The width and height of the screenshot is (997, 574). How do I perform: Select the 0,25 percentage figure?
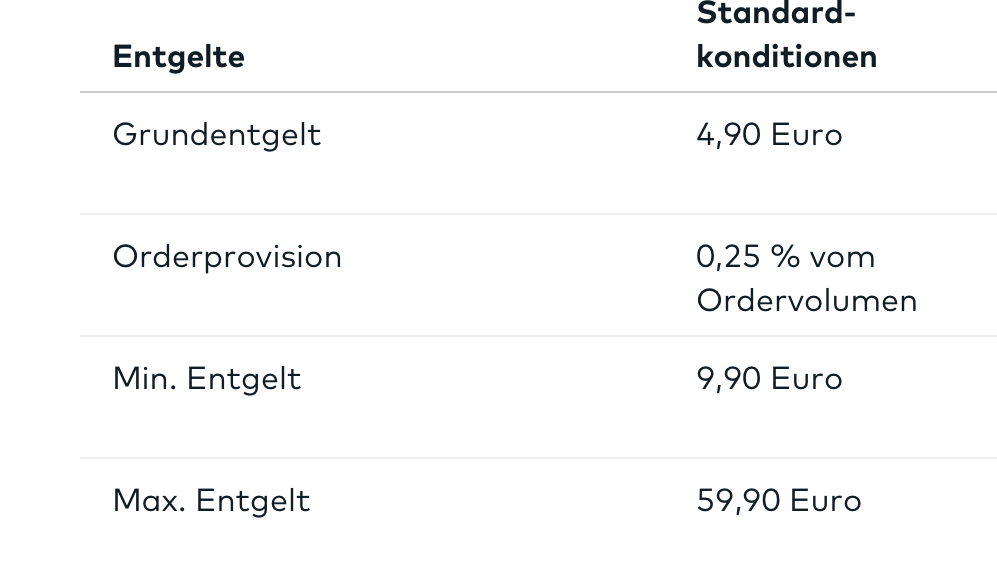(x=729, y=257)
